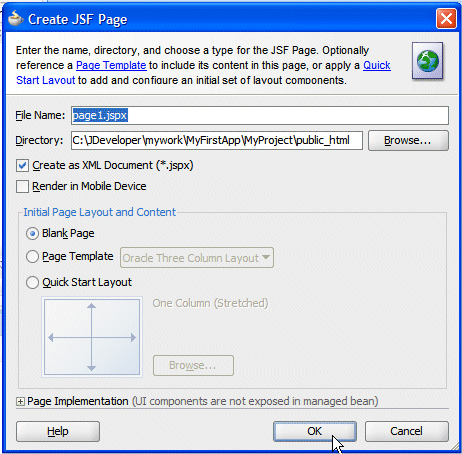Click the JDeveloper coffee cup title icon

[15, 18]
